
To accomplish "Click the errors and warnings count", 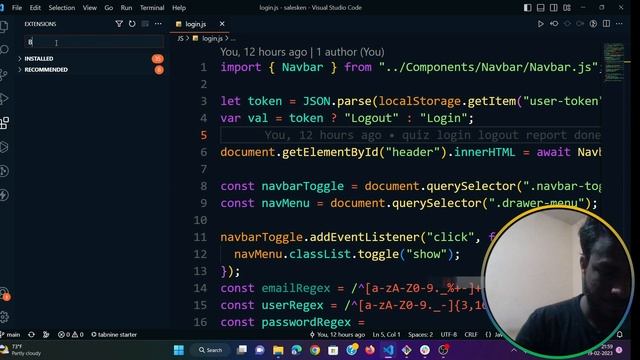I will (71, 334).
